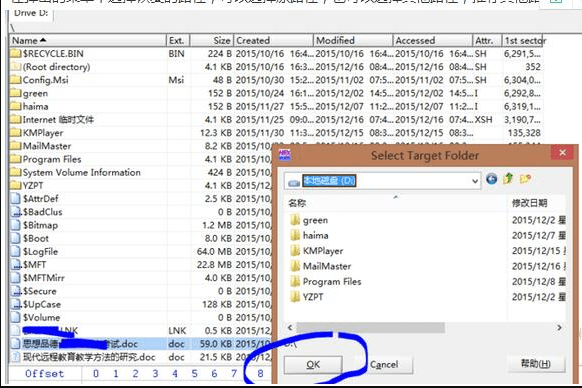Open help with the 帮助(H) button

tap(536, 363)
